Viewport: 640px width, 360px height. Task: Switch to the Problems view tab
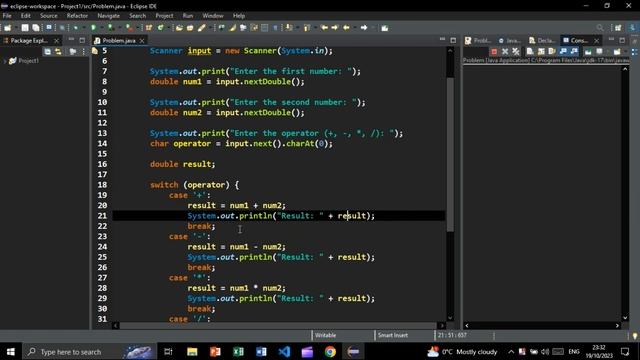pyautogui.click(x=478, y=40)
